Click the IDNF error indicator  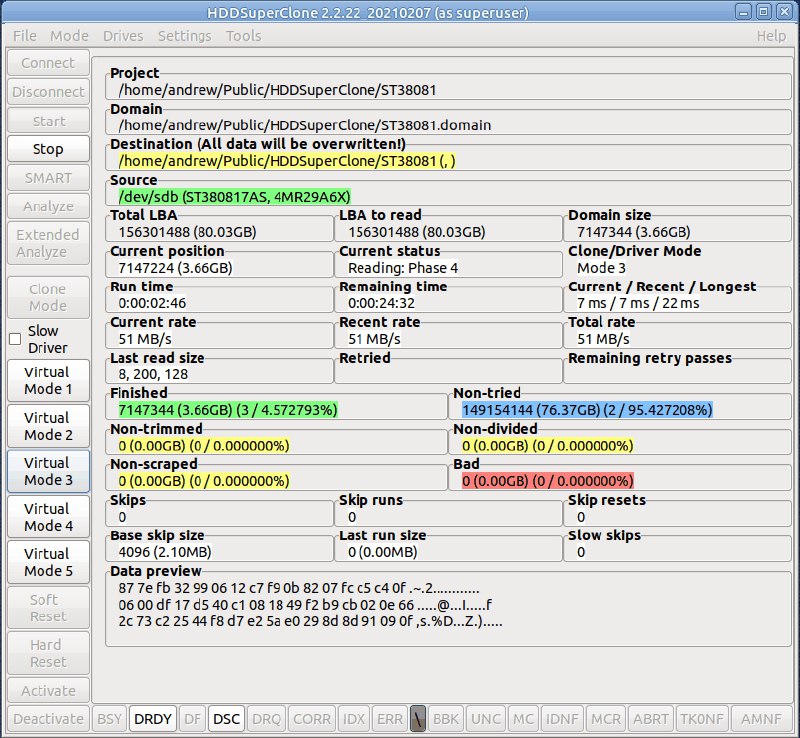562,719
